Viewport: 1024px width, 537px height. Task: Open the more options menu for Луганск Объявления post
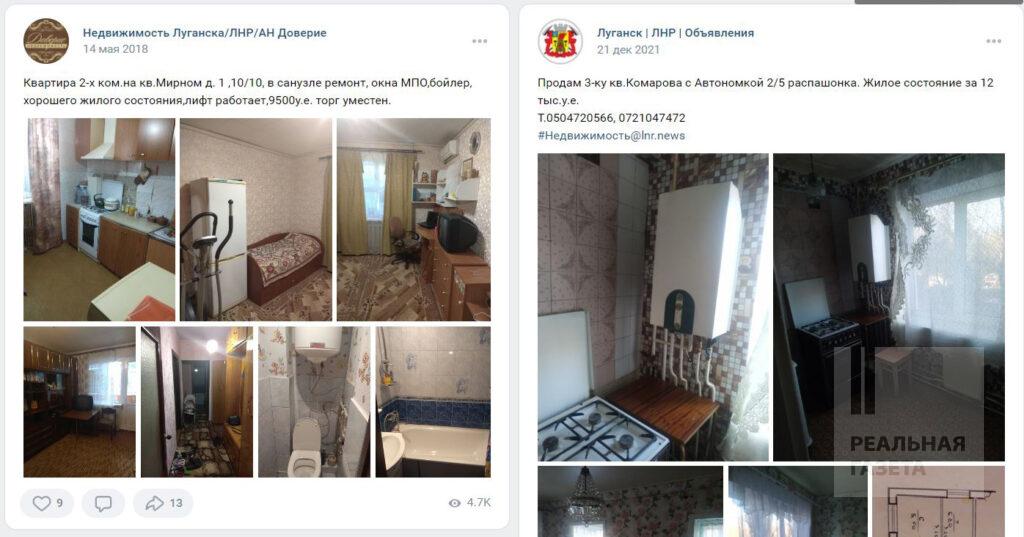[993, 41]
